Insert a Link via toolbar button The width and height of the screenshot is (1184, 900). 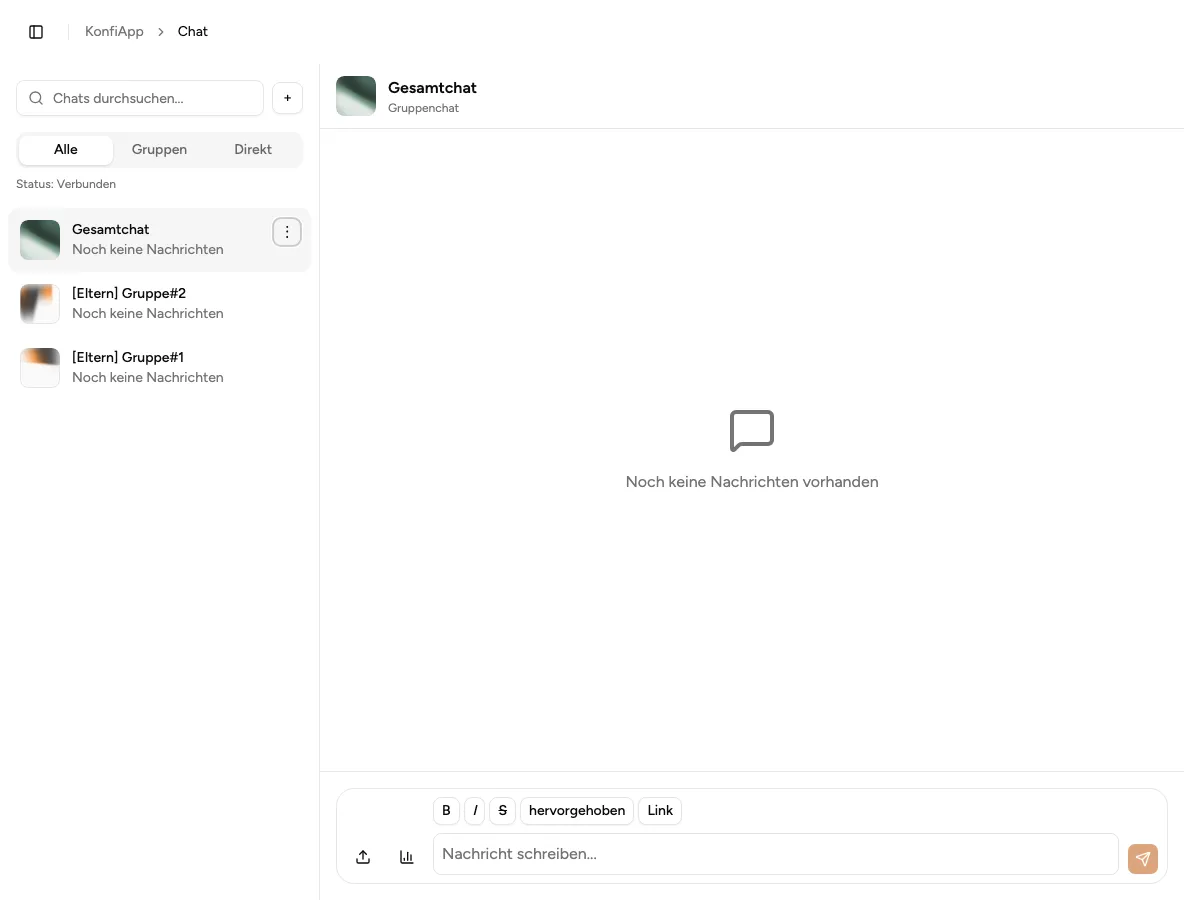[x=660, y=810]
